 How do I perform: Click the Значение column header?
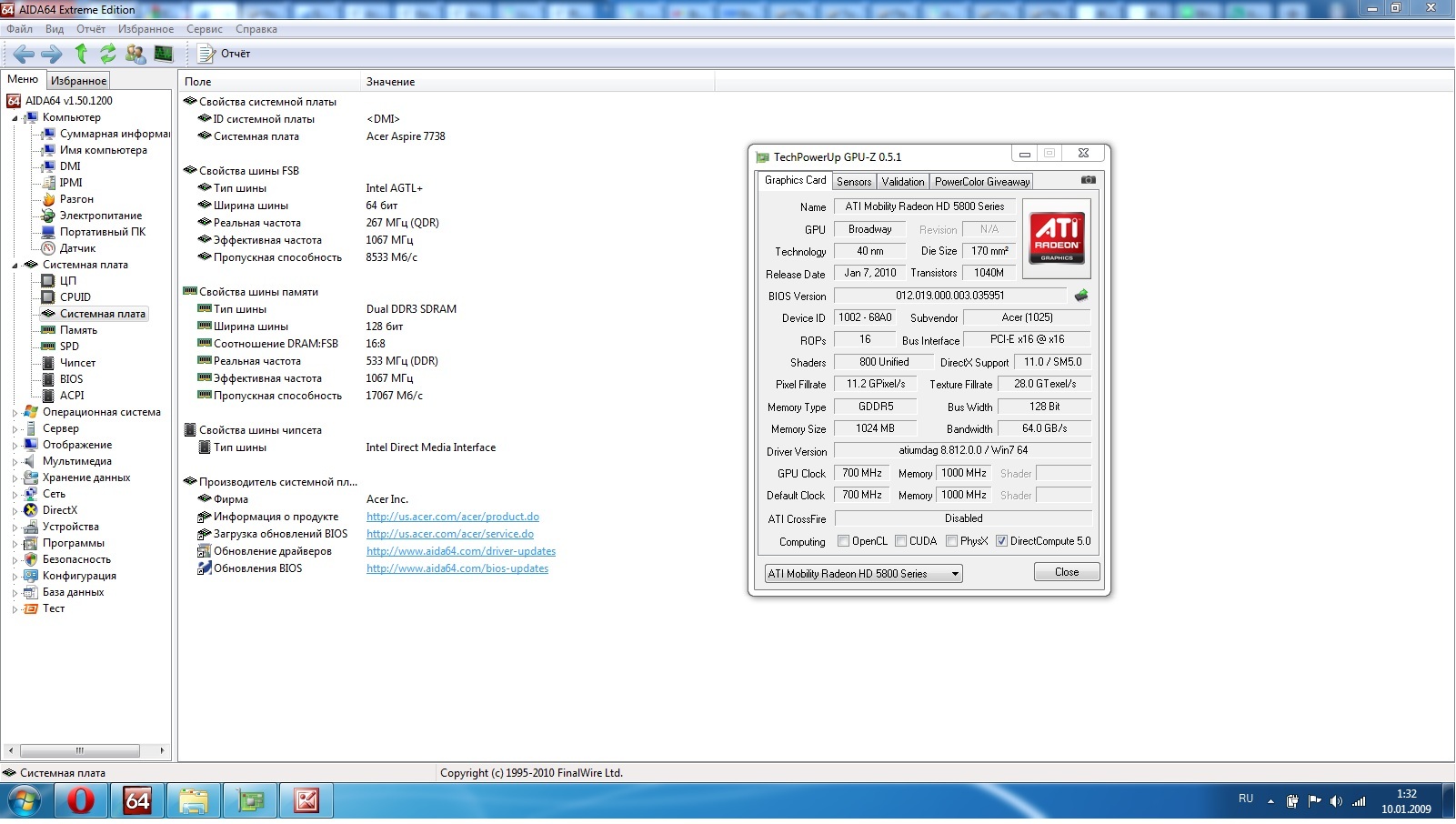tap(537, 82)
